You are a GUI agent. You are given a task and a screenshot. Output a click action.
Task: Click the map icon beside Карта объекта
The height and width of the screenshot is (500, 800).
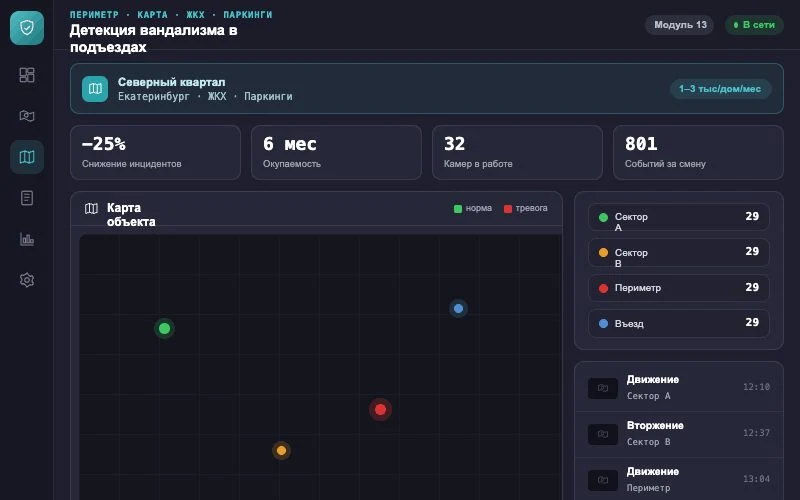click(x=91, y=208)
